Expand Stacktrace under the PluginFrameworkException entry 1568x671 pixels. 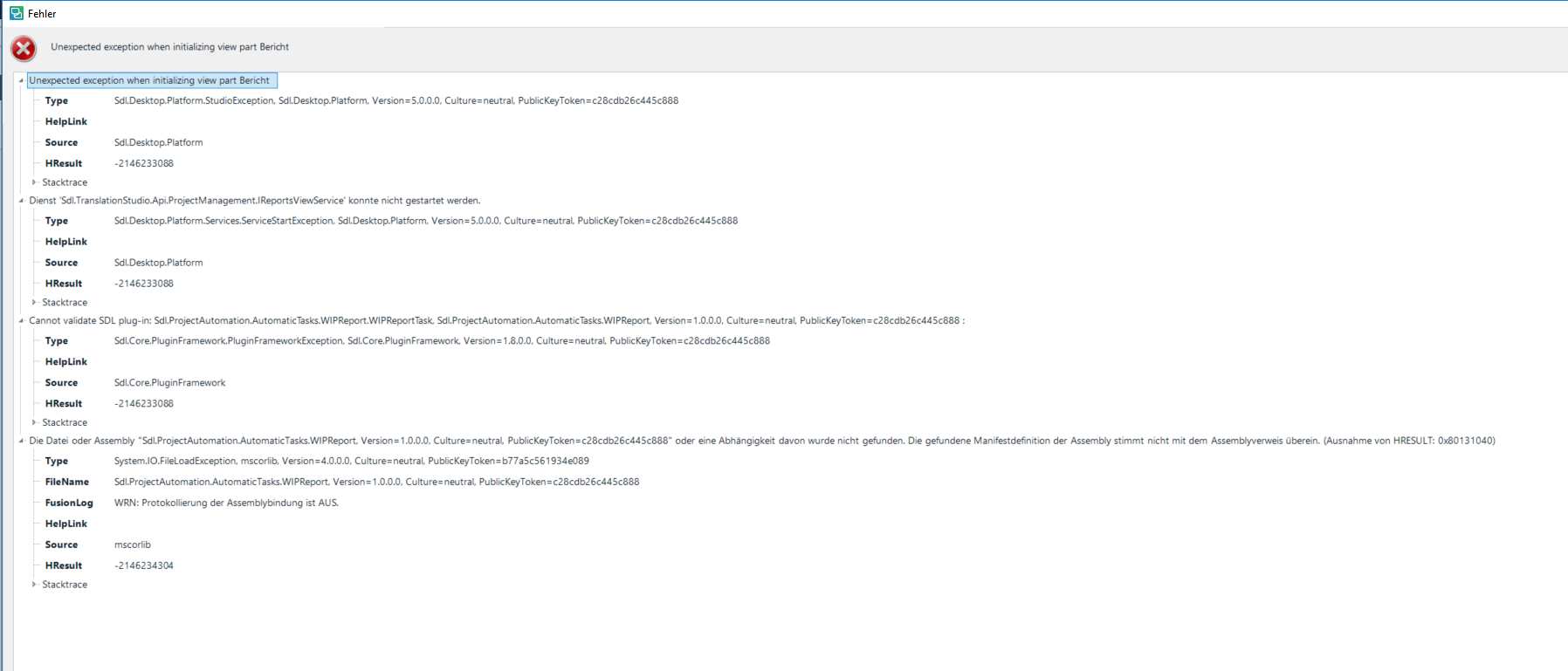point(34,422)
